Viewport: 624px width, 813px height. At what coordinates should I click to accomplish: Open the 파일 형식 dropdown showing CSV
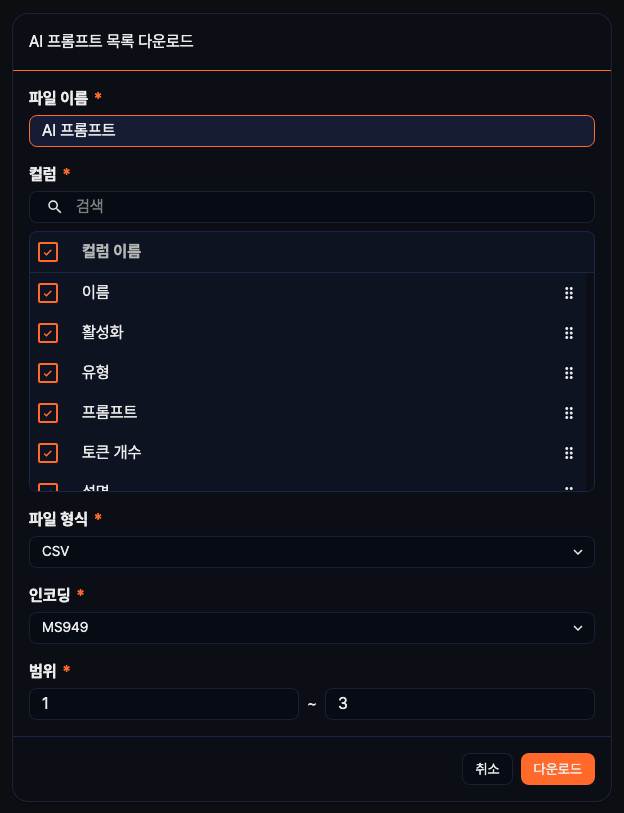[311, 551]
